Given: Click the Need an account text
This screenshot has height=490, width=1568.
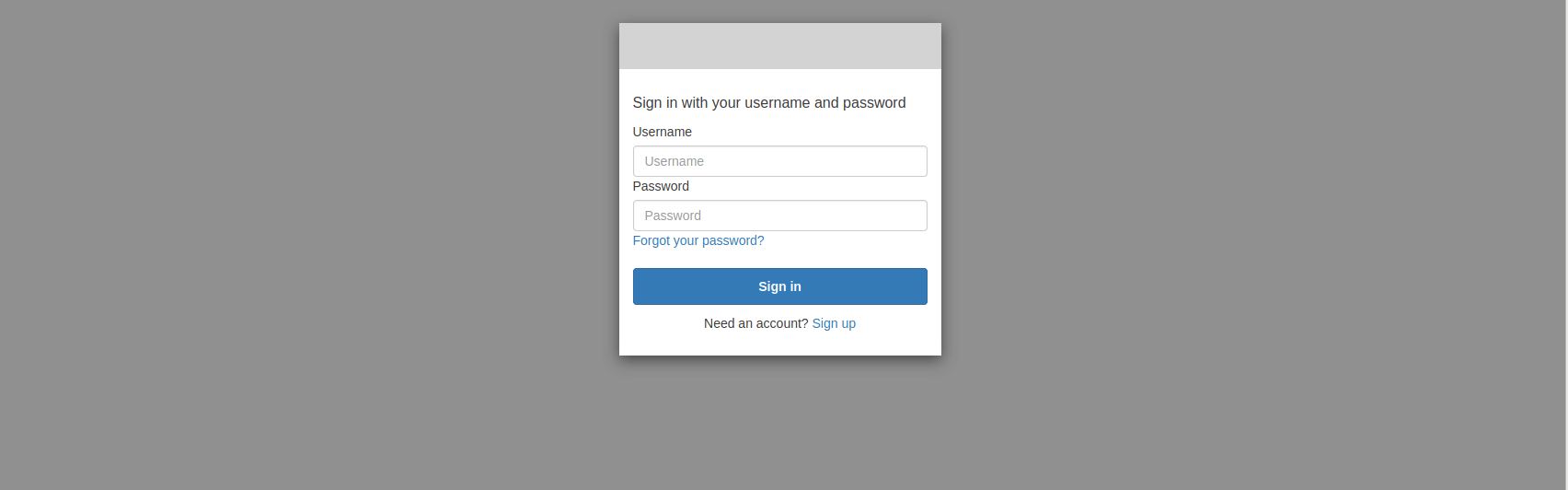Looking at the screenshot, I should (x=755, y=323).
